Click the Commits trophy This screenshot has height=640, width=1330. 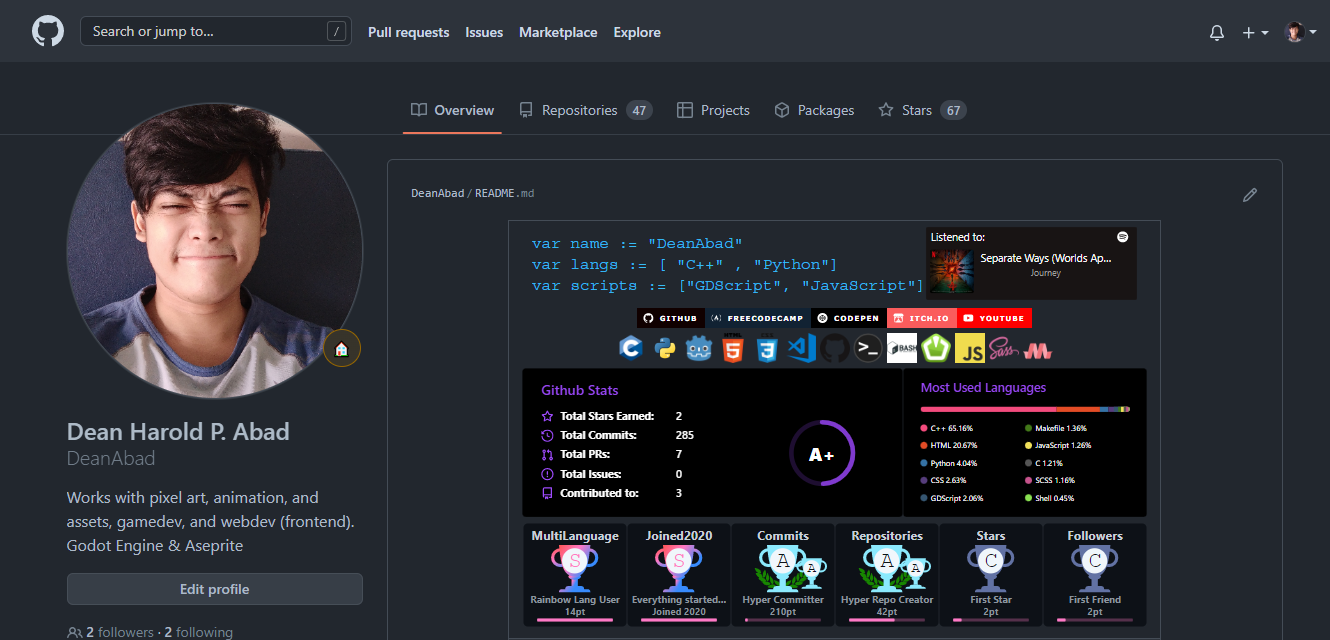point(783,575)
